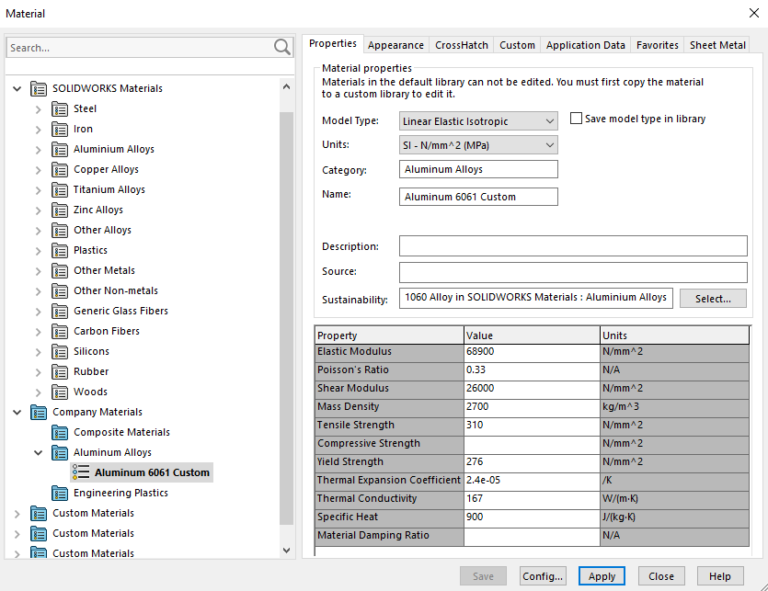Click the Company Aluminum Alloys folder icon

tap(60, 452)
